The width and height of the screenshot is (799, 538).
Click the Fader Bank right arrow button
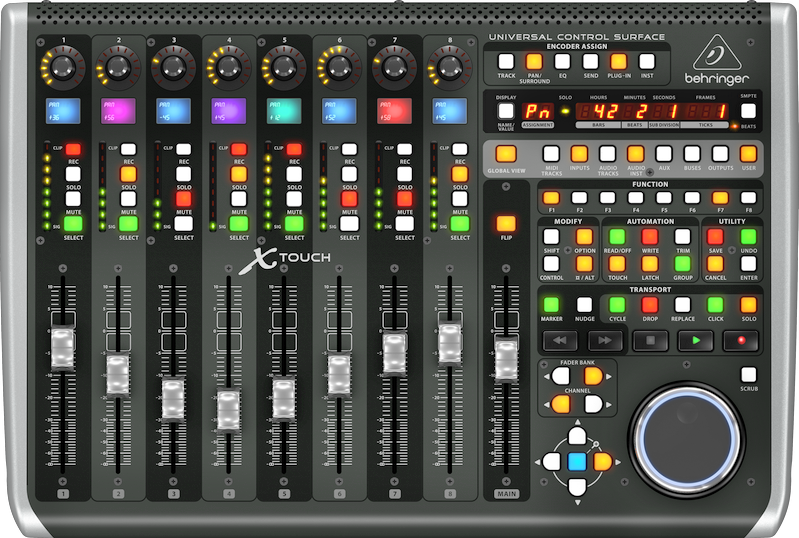click(593, 376)
